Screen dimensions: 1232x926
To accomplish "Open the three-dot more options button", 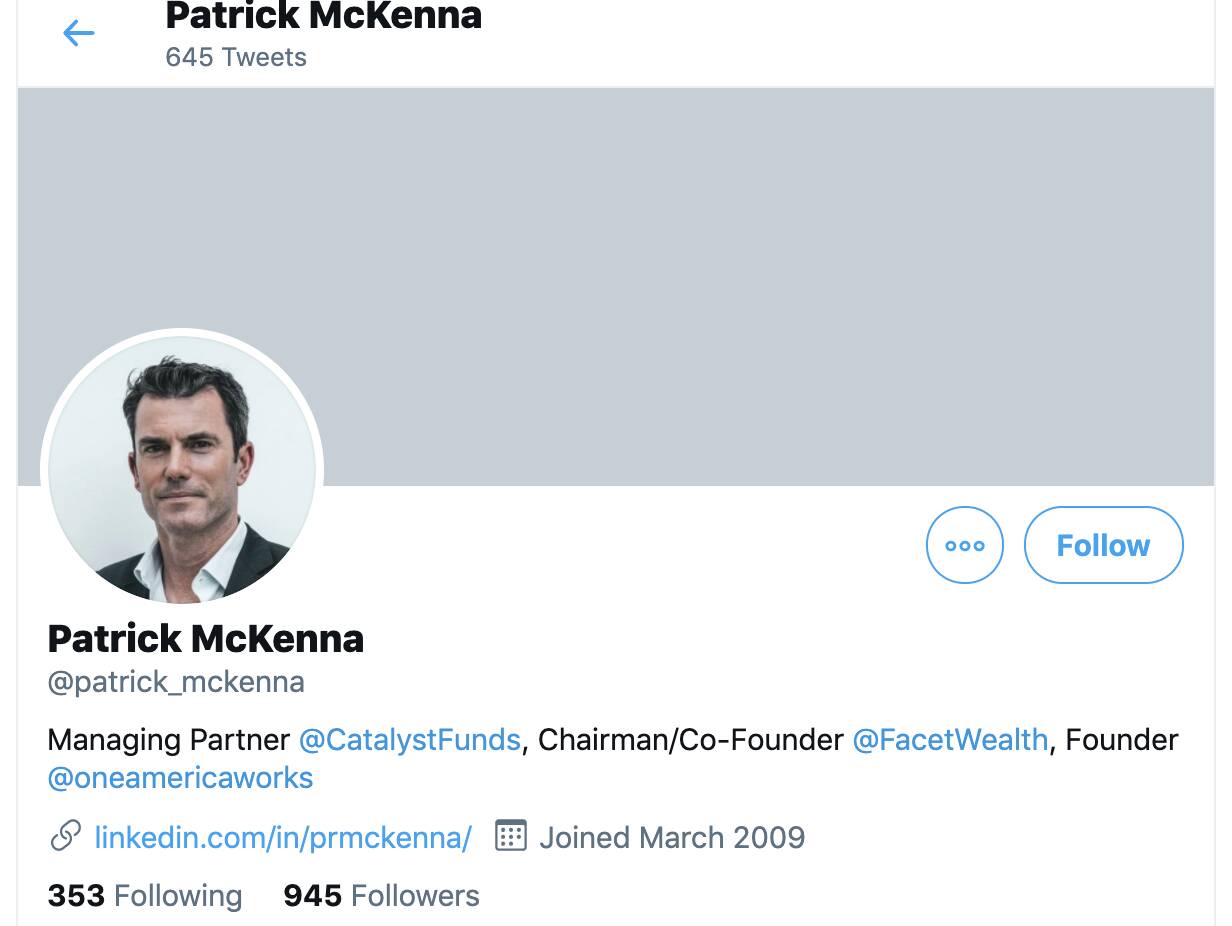I will [x=965, y=545].
